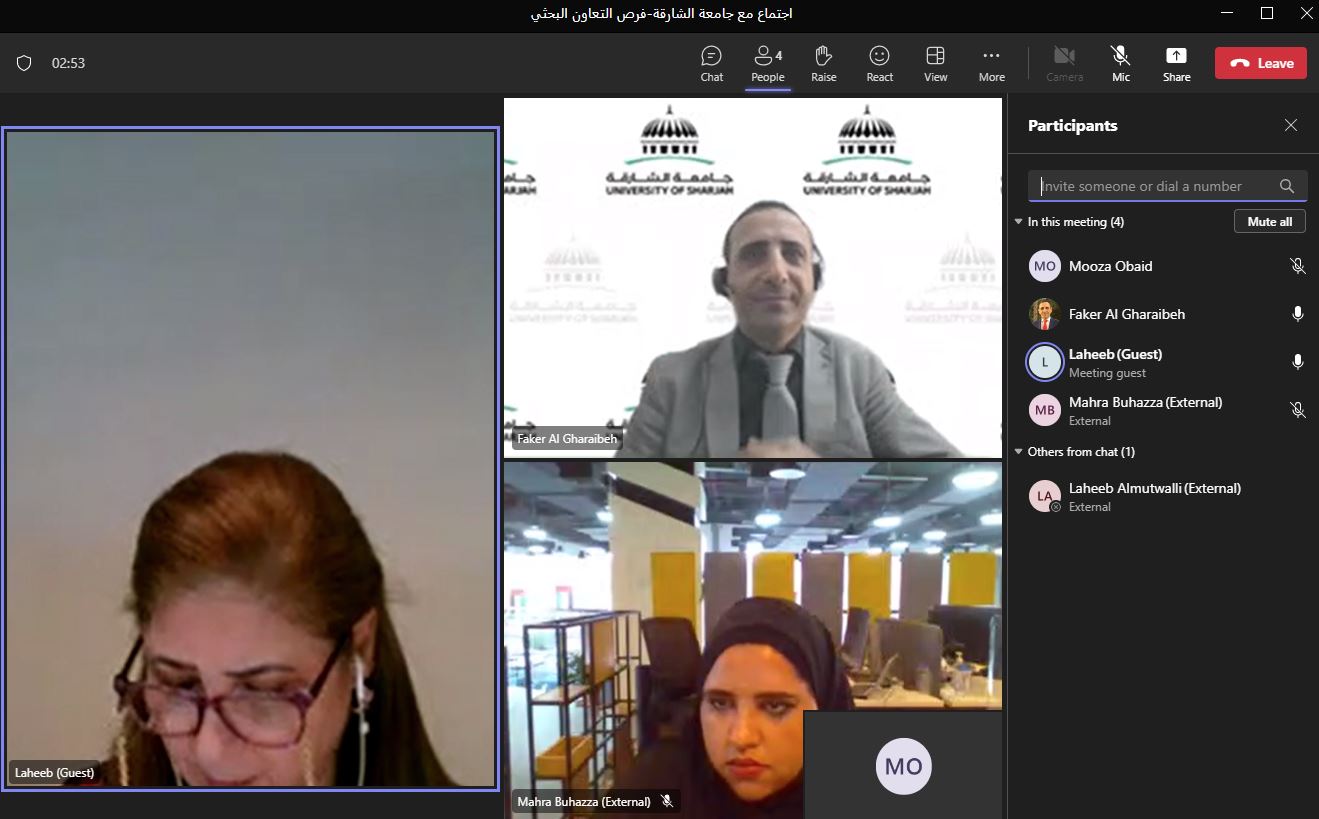The height and width of the screenshot is (819, 1319).
Task: Open the View layout options
Action: pos(935,63)
